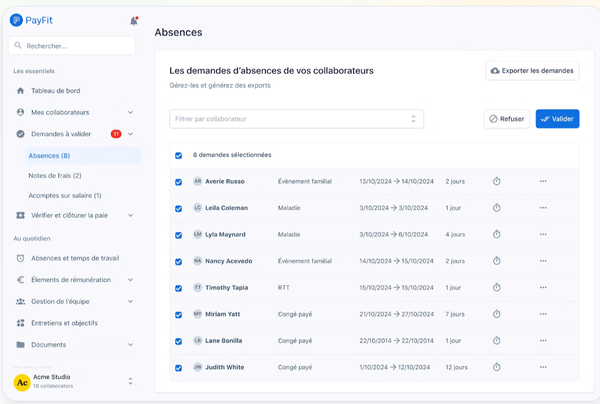Toggle checkbox for Miriam Yatt's request
600x404 pixels.
click(179, 314)
